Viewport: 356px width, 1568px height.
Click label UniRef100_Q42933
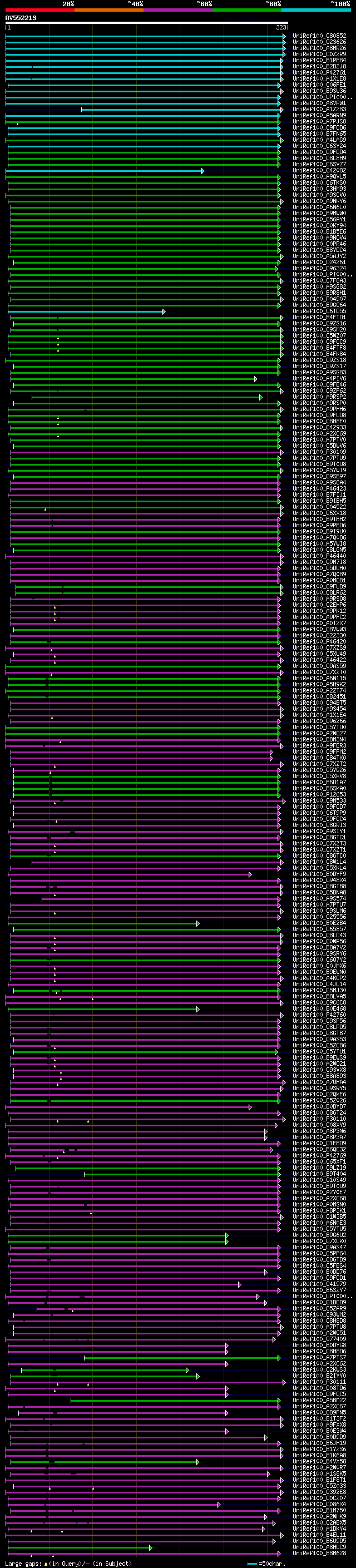pyautogui.click(x=319, y=427)
